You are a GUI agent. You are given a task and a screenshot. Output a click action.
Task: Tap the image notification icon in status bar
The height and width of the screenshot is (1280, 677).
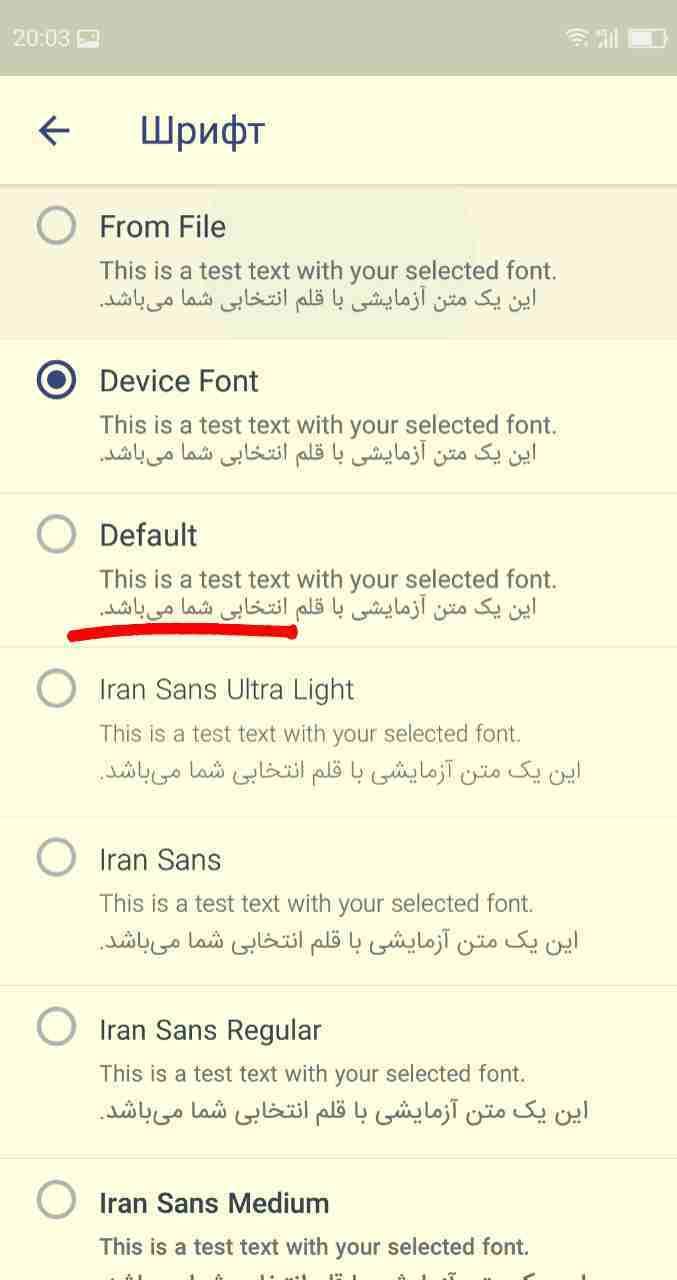[x=88, y=39]
